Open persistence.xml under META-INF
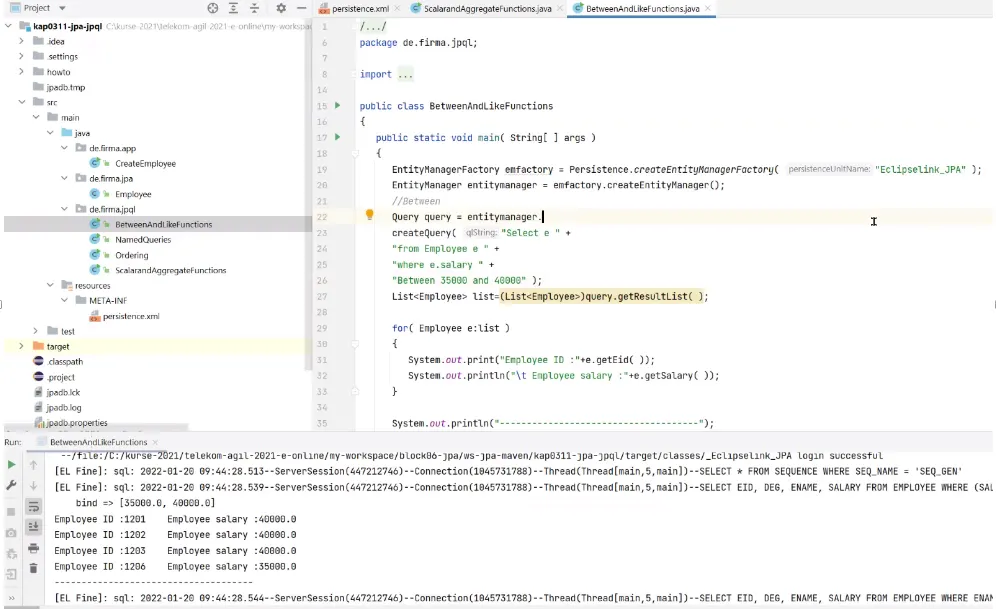Screen dimensions: 996x609 click(131, 316)
